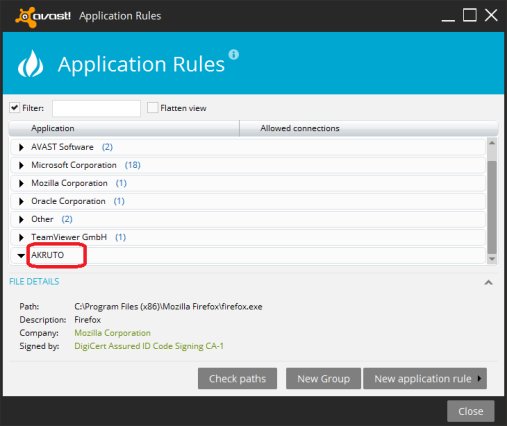Select the AKRUTO group label
This screenshot has width=507, height=426.
click(x=47, y=255)
